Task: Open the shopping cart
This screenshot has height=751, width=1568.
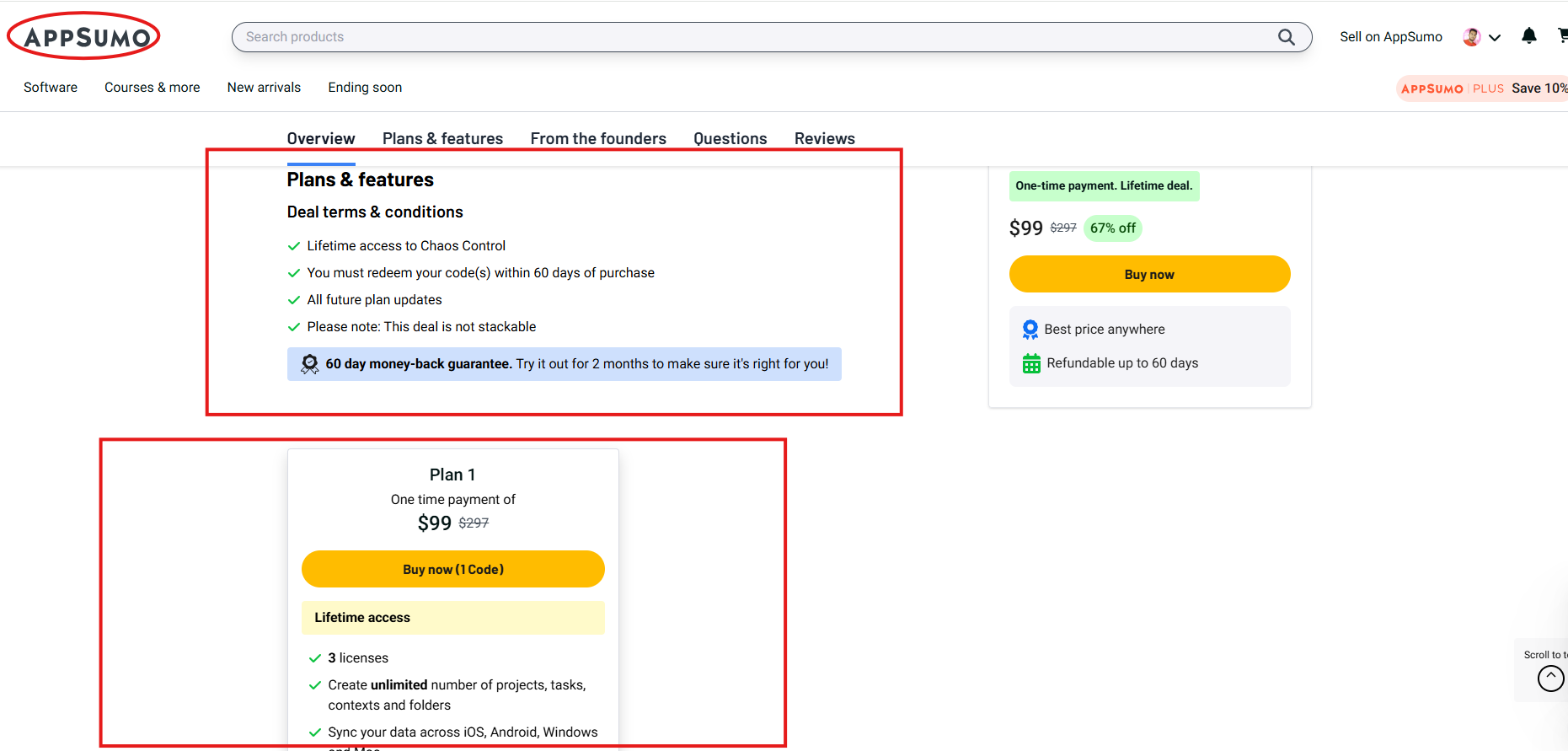Action: 1561,35
